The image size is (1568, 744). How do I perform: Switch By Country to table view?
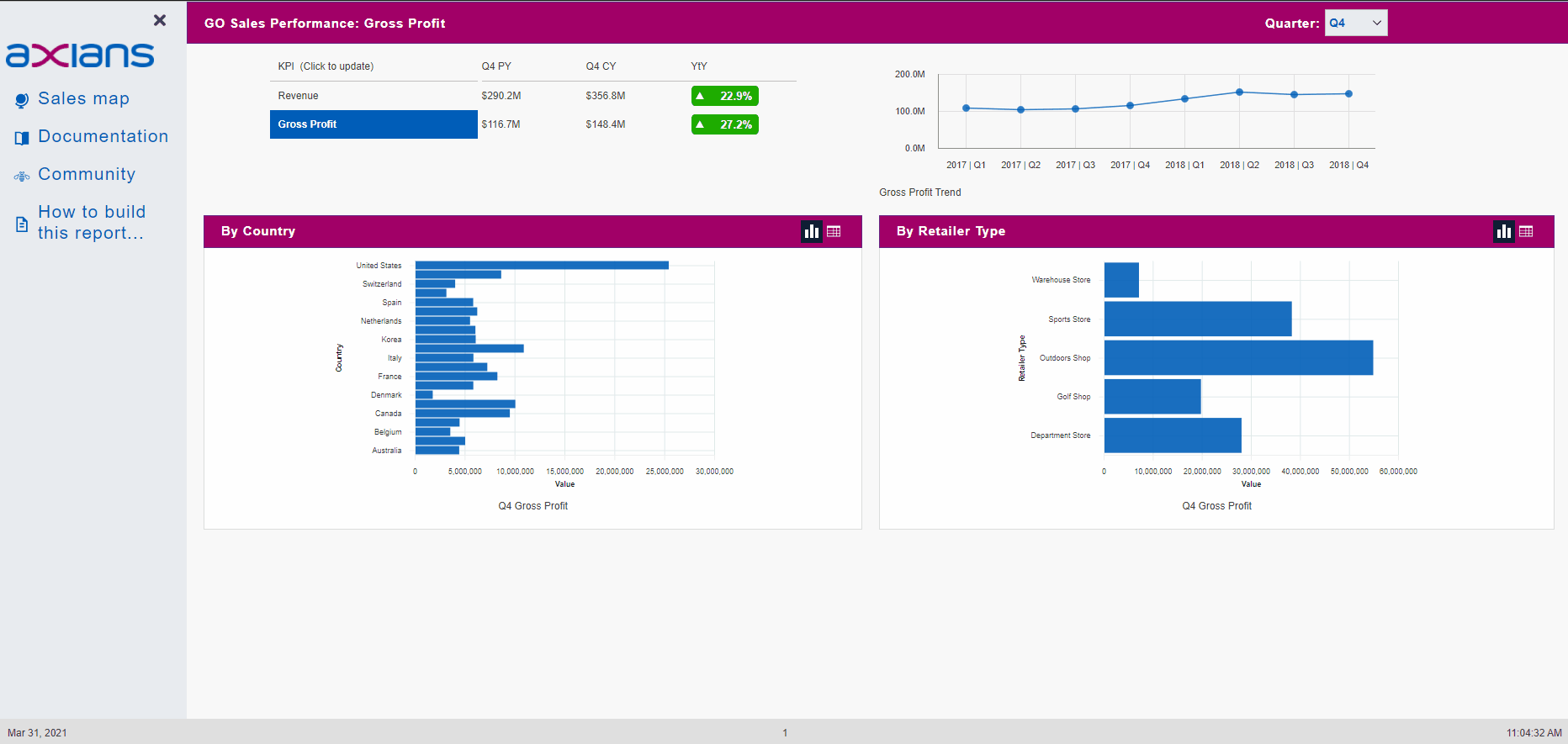coord(834,231)
